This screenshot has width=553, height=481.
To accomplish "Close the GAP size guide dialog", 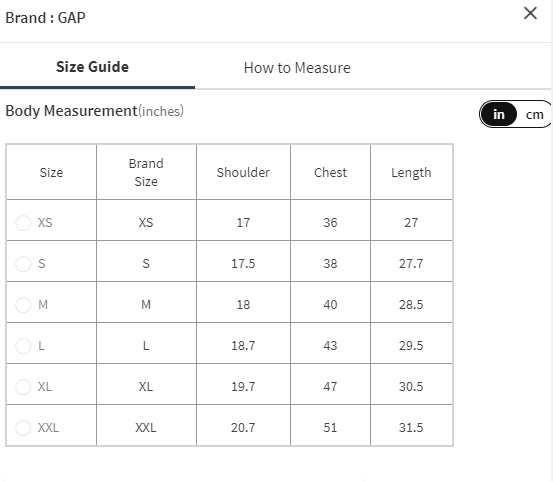I will pos(530,13).
